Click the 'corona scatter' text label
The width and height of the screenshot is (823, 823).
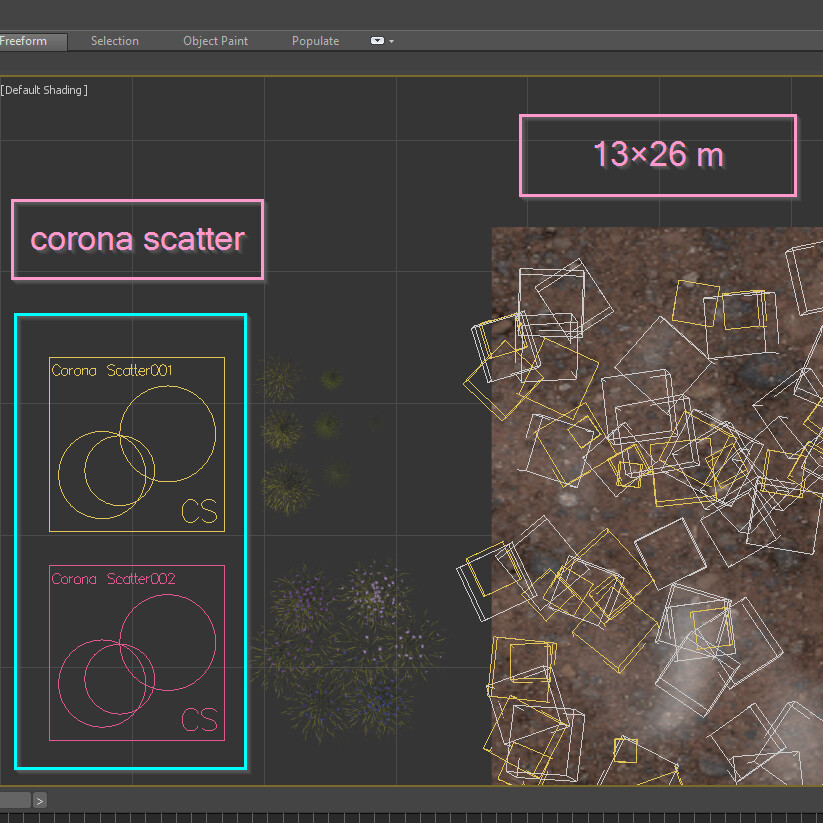(137, 240)
